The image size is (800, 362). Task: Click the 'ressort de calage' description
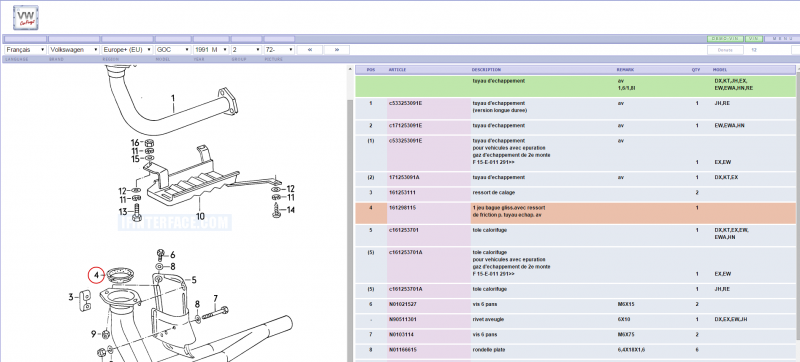494,193
